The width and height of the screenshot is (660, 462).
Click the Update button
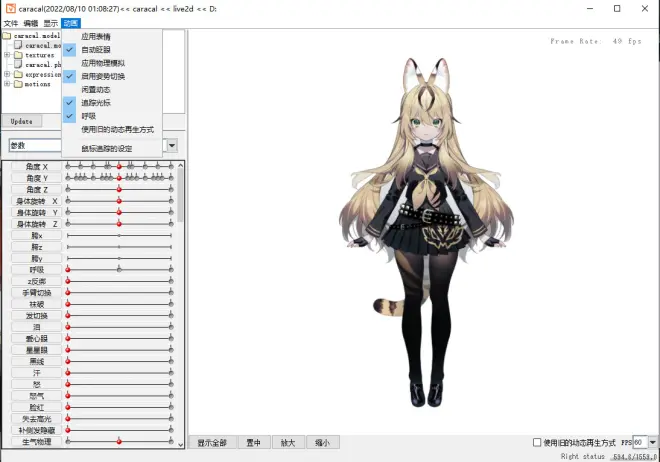21,121
